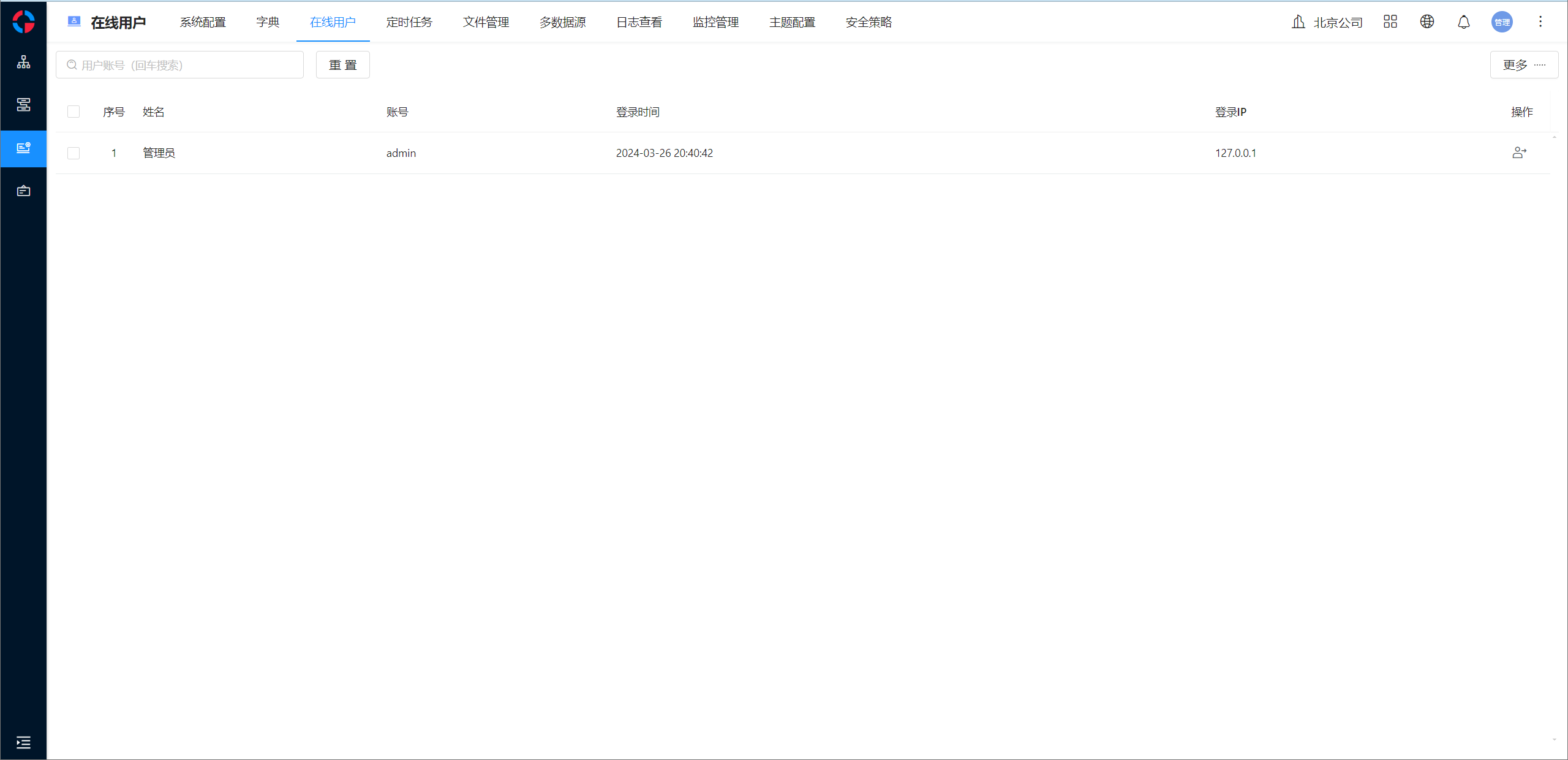Expand the 更多 dropdown button
This screenshot has height=760, width=1568.
[1524, 65]
